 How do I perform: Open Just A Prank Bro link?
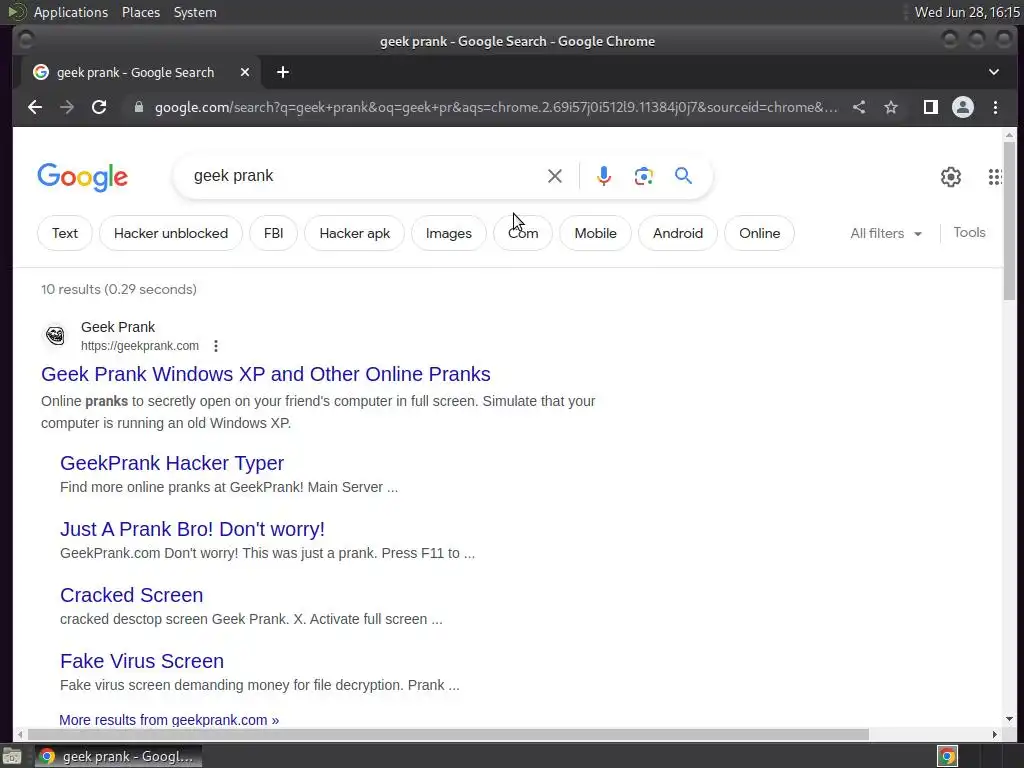point(192,529)
